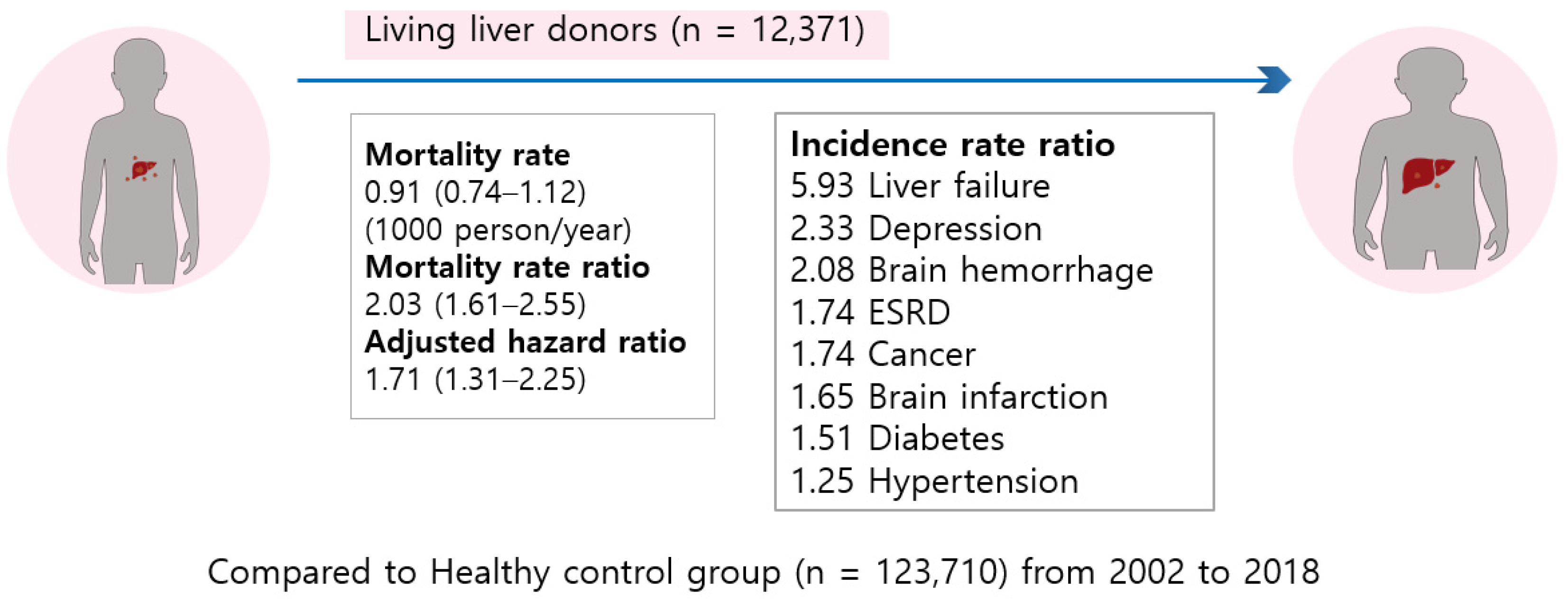Select the '1.65 Brain infarction' line
Image resolution: width=1568 pixels, height=602 pixels.
click(949, 397)
